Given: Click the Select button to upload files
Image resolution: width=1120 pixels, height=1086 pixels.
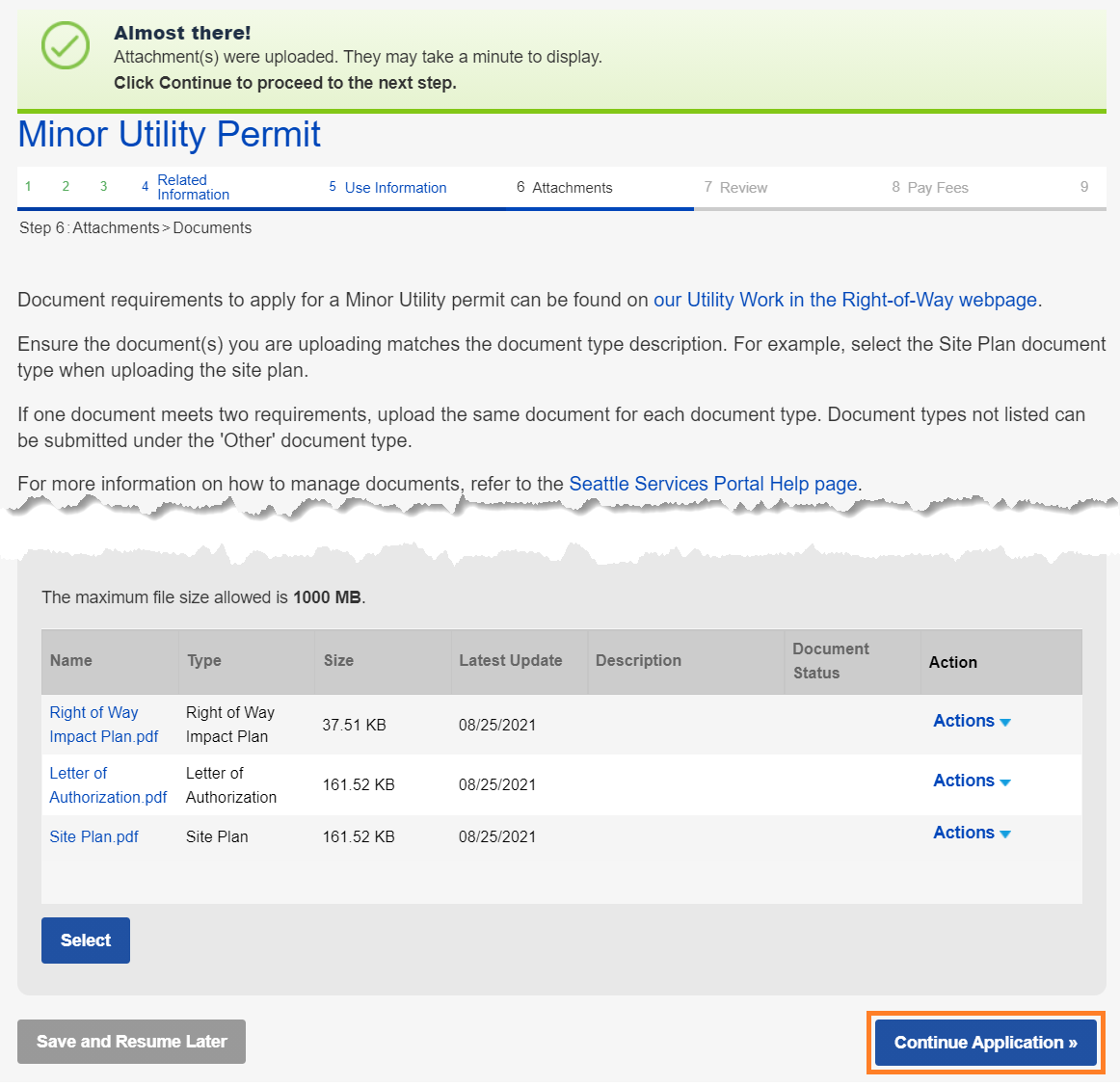Looking at the screenshot, I should click(86, 940).
